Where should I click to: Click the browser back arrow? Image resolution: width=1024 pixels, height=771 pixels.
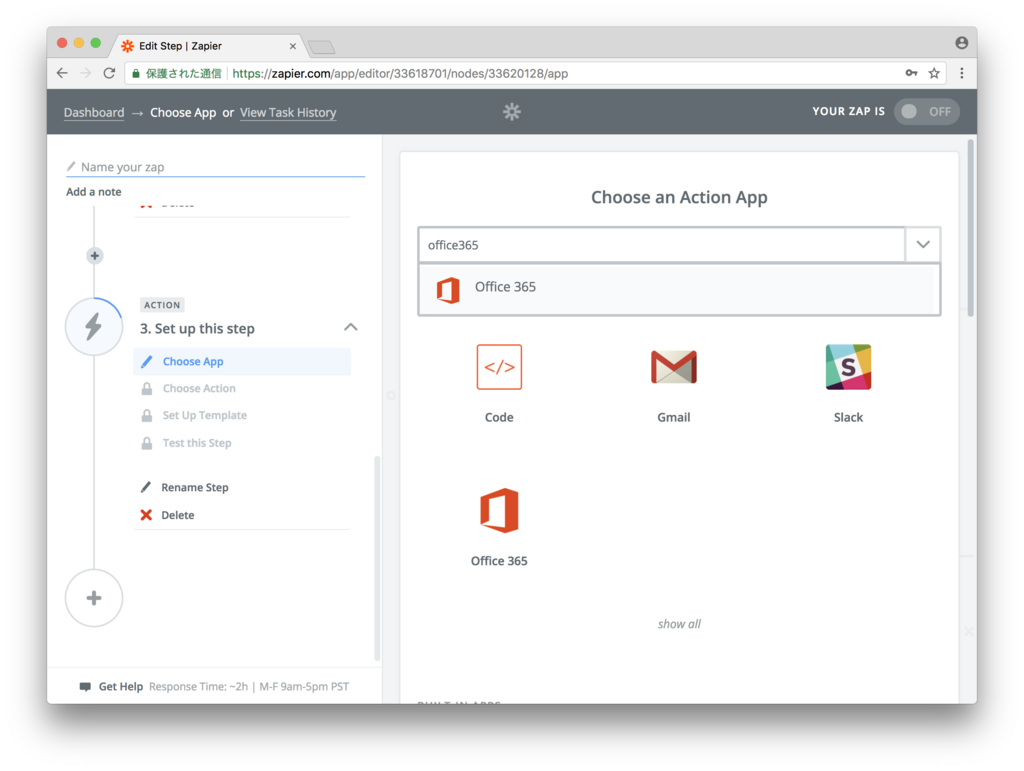coord(62,73)
